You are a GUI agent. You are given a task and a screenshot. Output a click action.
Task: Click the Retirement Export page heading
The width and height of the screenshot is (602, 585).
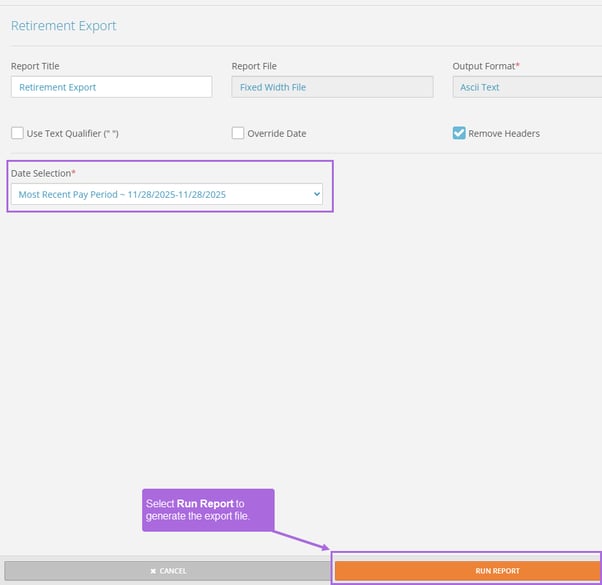click(63, 26)
